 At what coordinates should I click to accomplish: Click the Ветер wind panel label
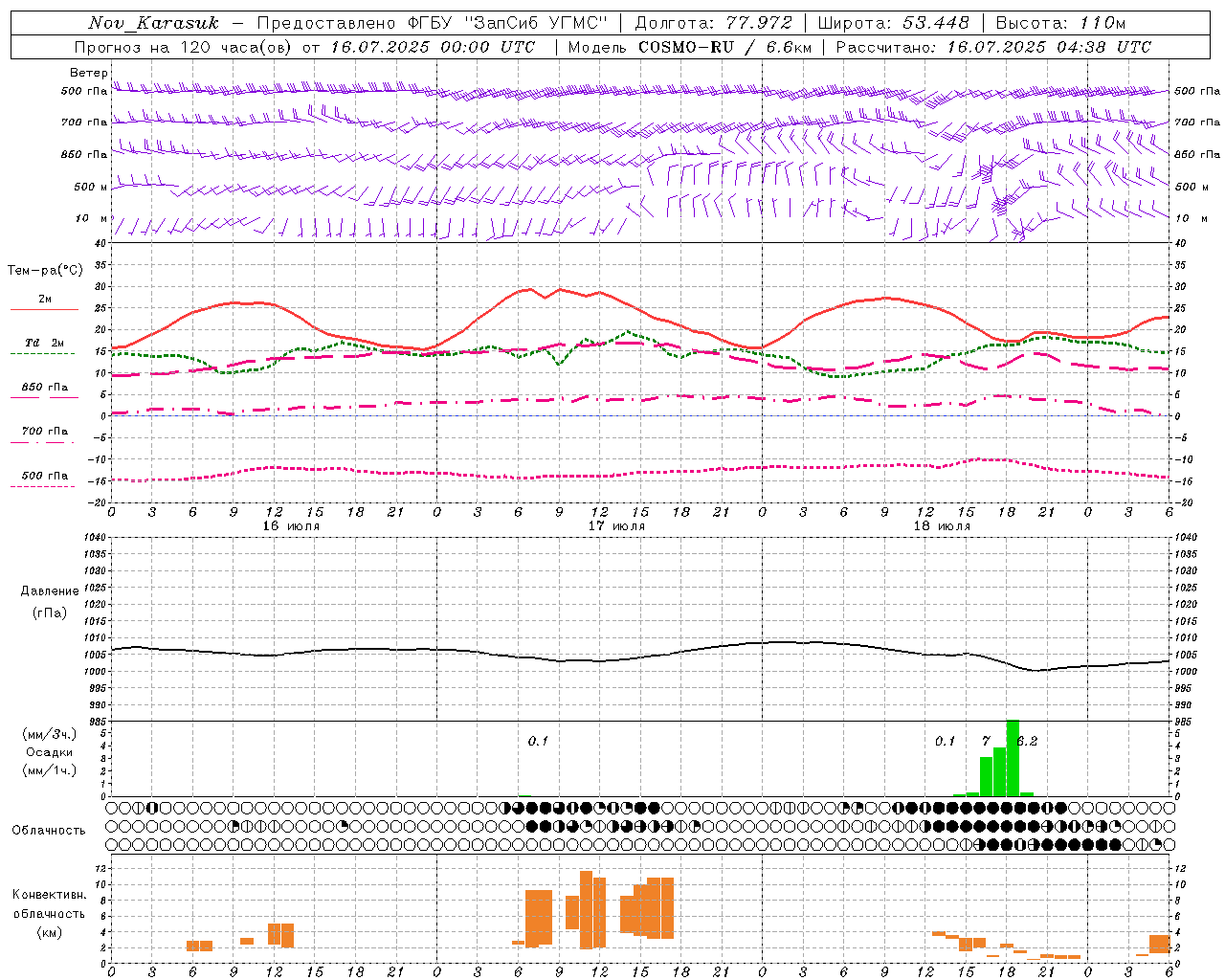[89, 73]
